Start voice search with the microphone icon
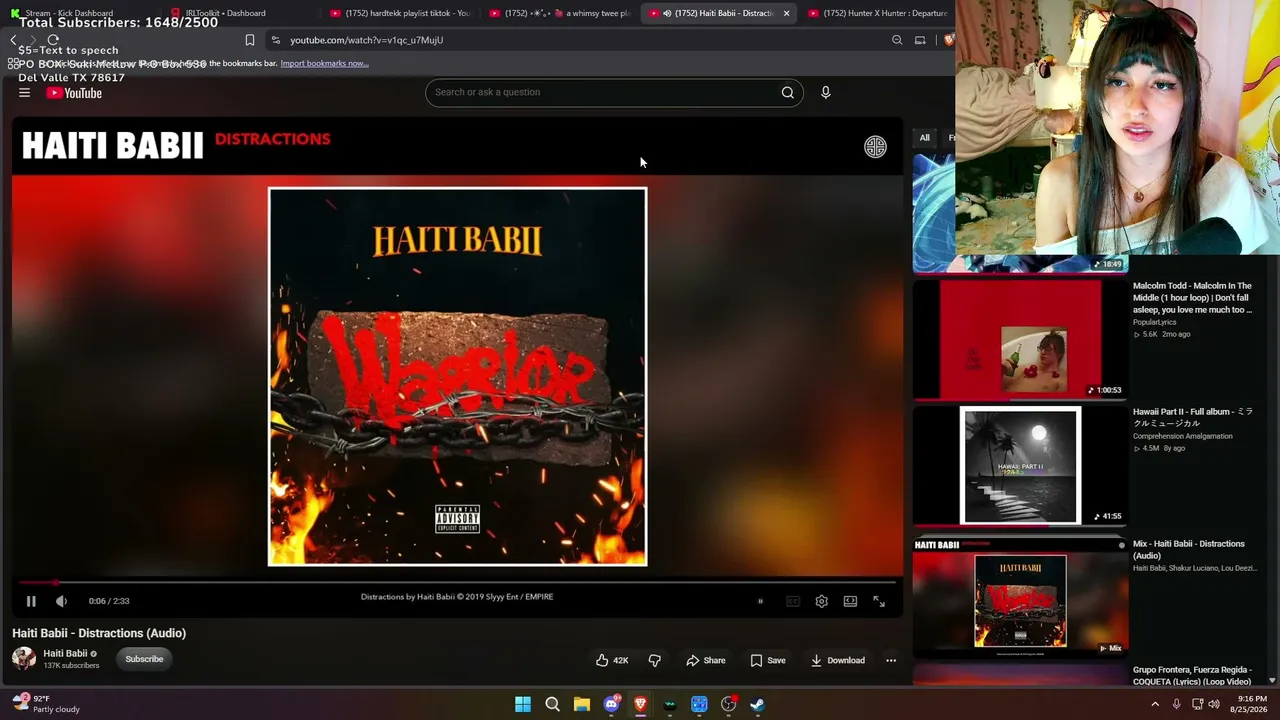The height and width of the screenshot is (720, 1280). [825, 93]
